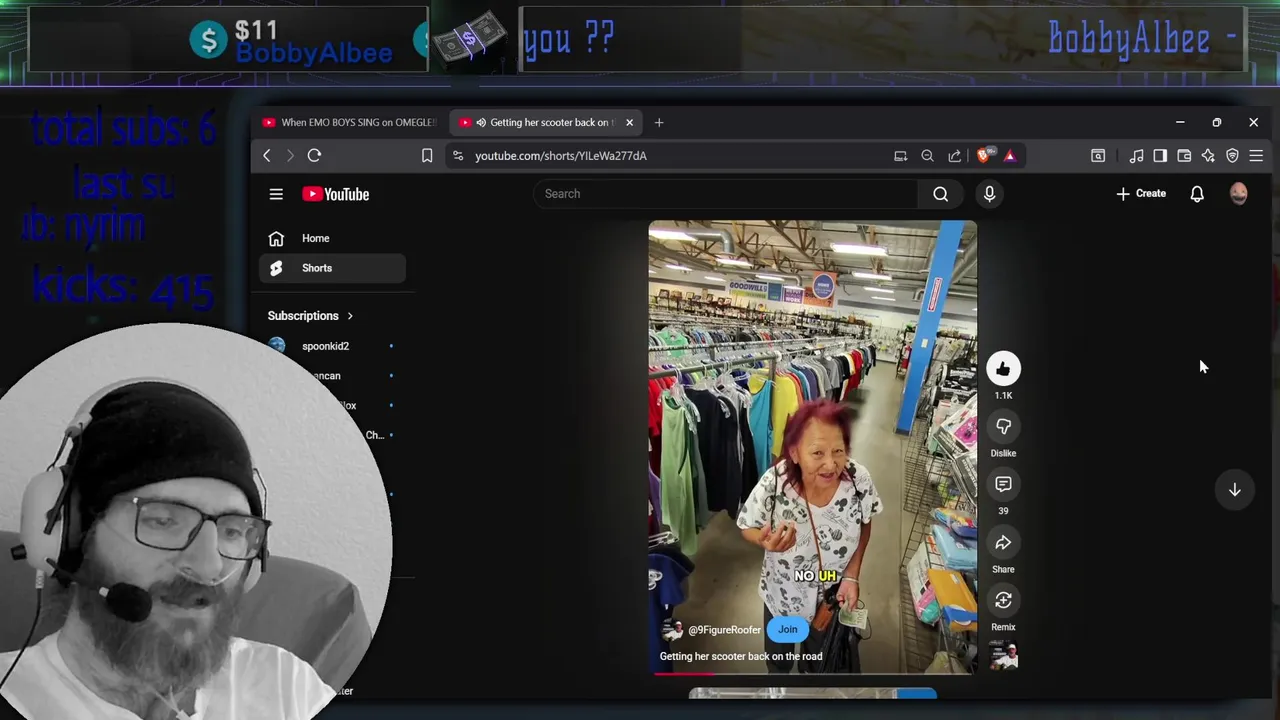Viewport: 1280px width, 720px height.
Task: Go back using the browser back arrow
Action: pos(267,155)
